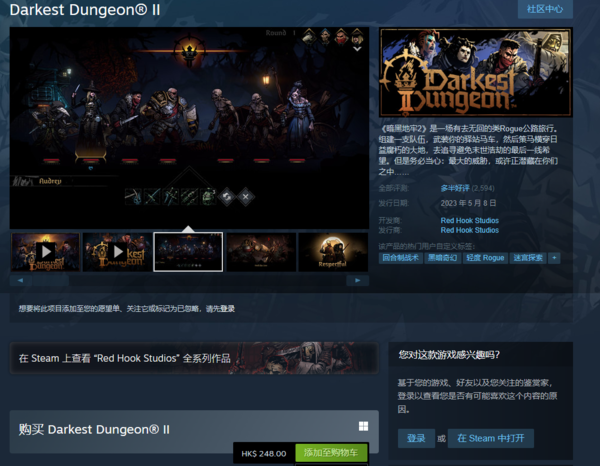Select the 黑暗奇幻 tag
The image size is (600, 466).
(442, 258)
